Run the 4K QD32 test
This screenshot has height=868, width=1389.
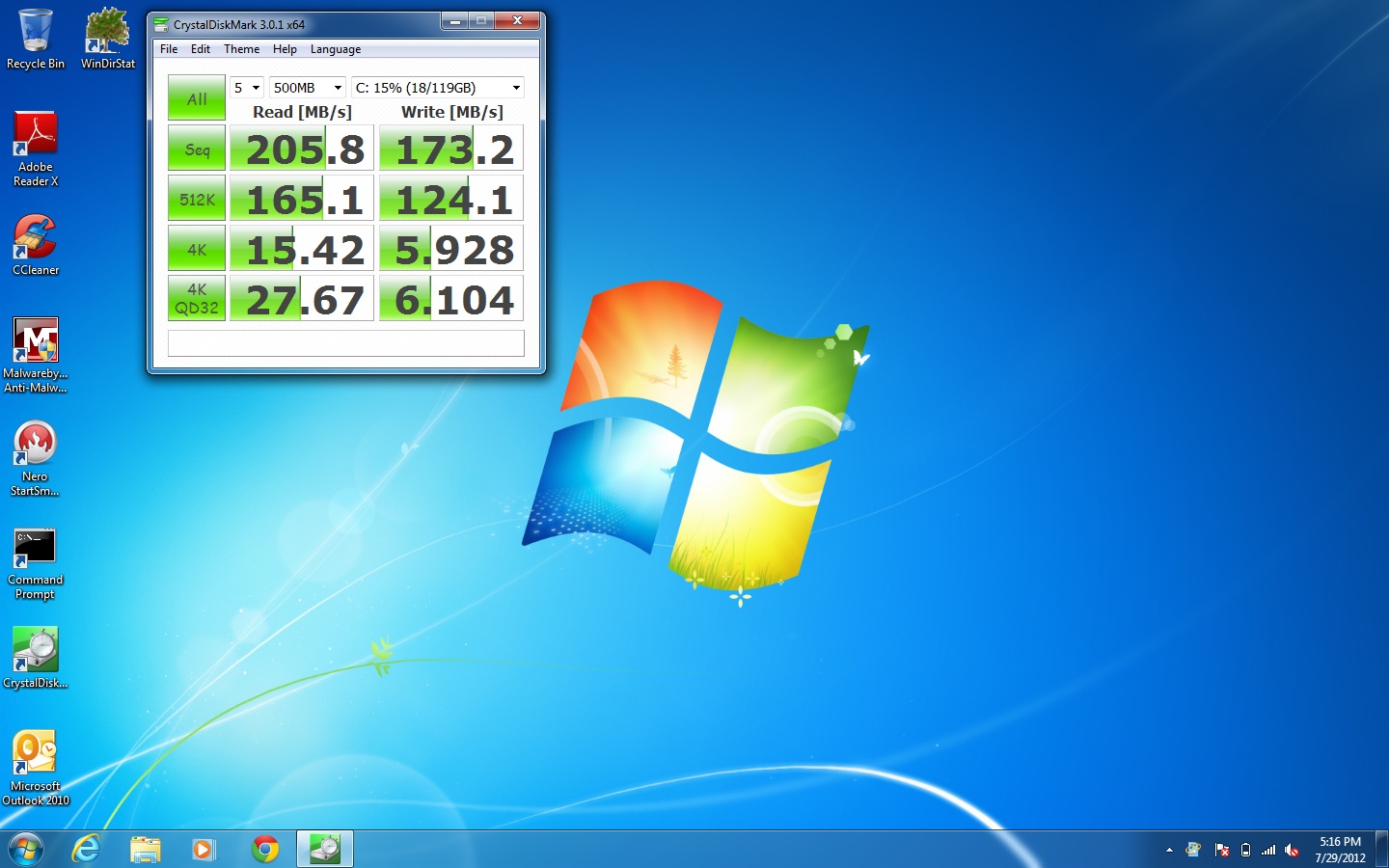(197, 299)
